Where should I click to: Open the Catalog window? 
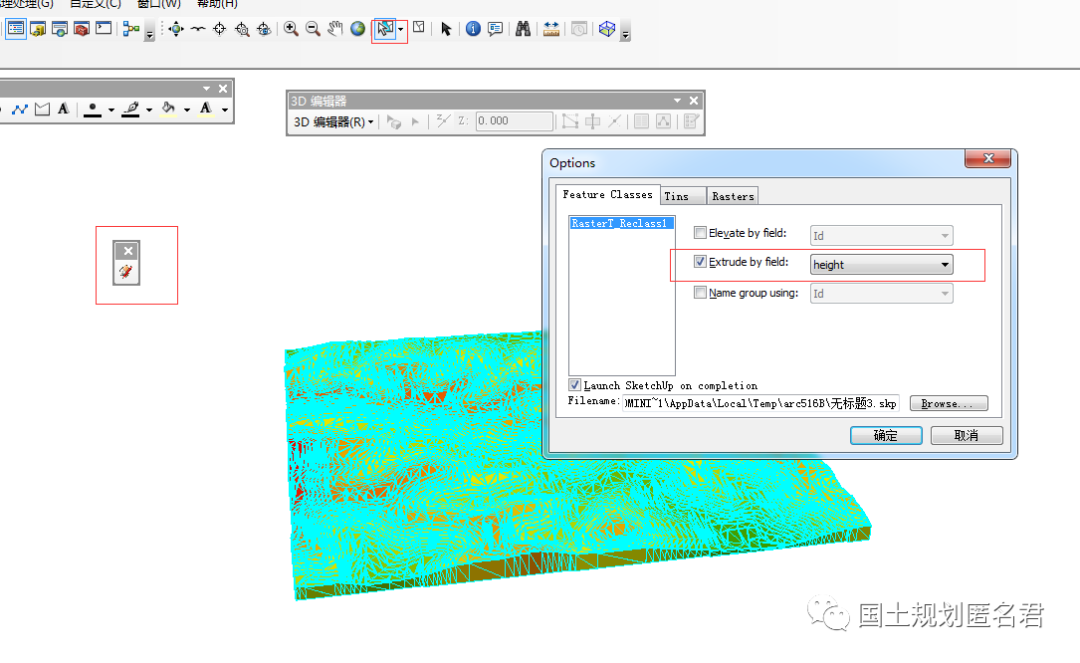(x=38, y=29)
